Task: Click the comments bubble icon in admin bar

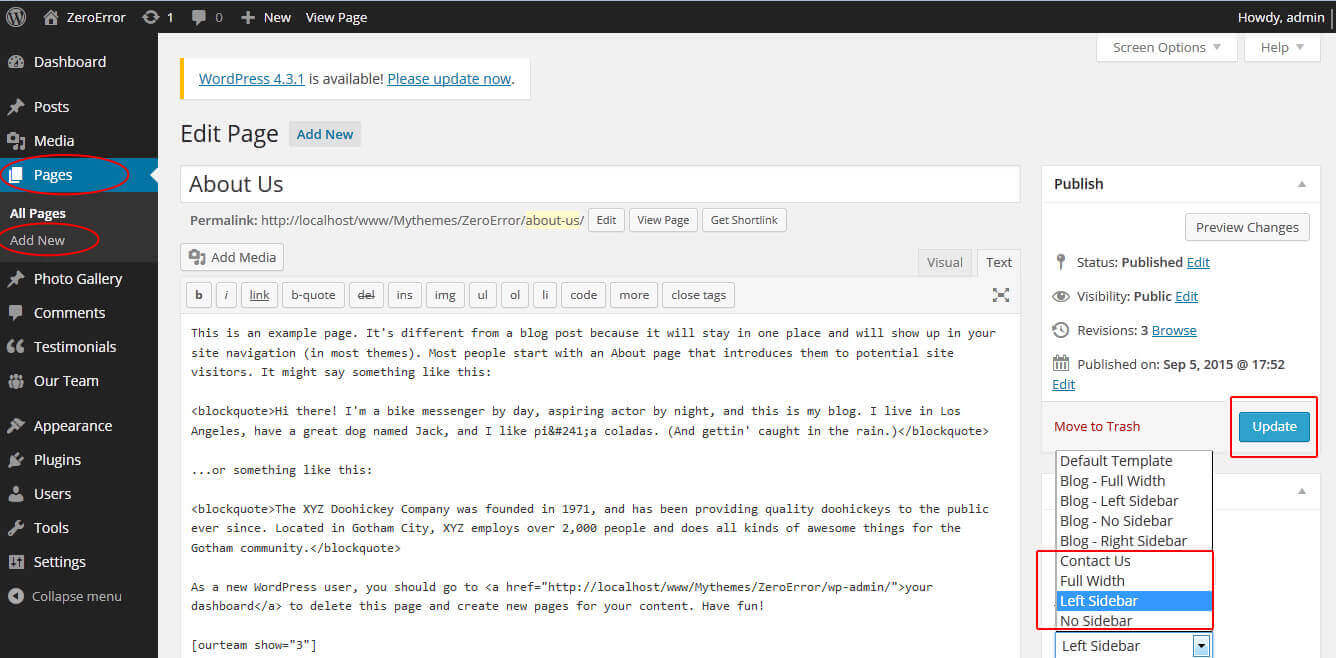Action: tap(200, 17)
